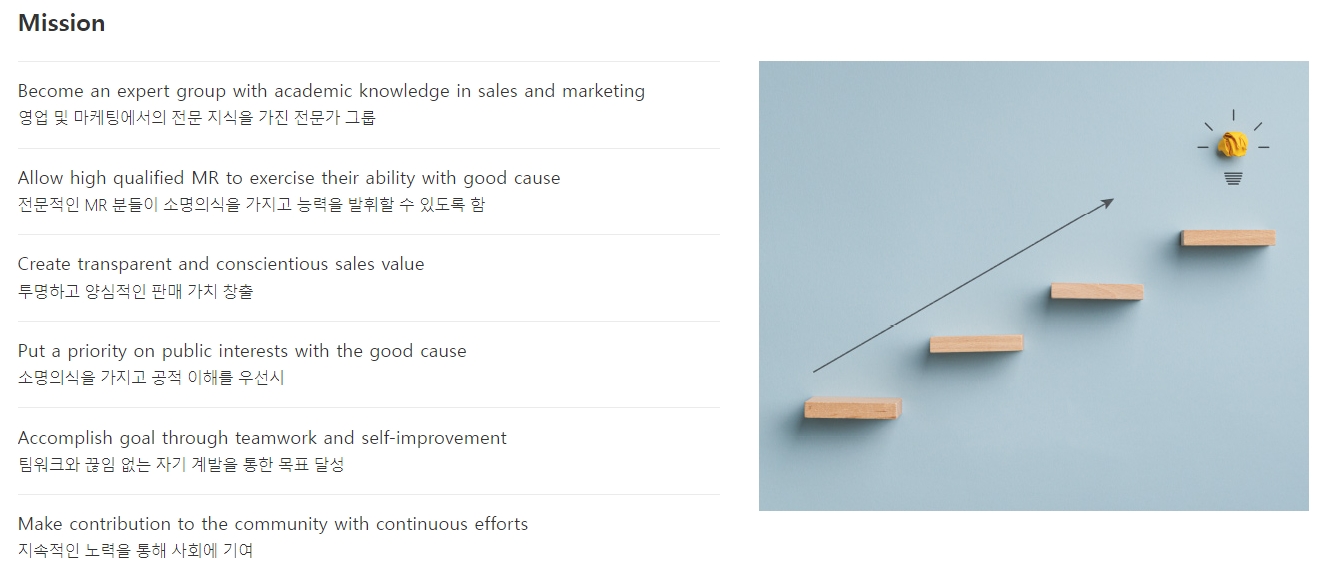Viewport: 1325px width, 574px height.
Task: Click Accomplish goal through teamwork text
Action: tap(262, 438)
